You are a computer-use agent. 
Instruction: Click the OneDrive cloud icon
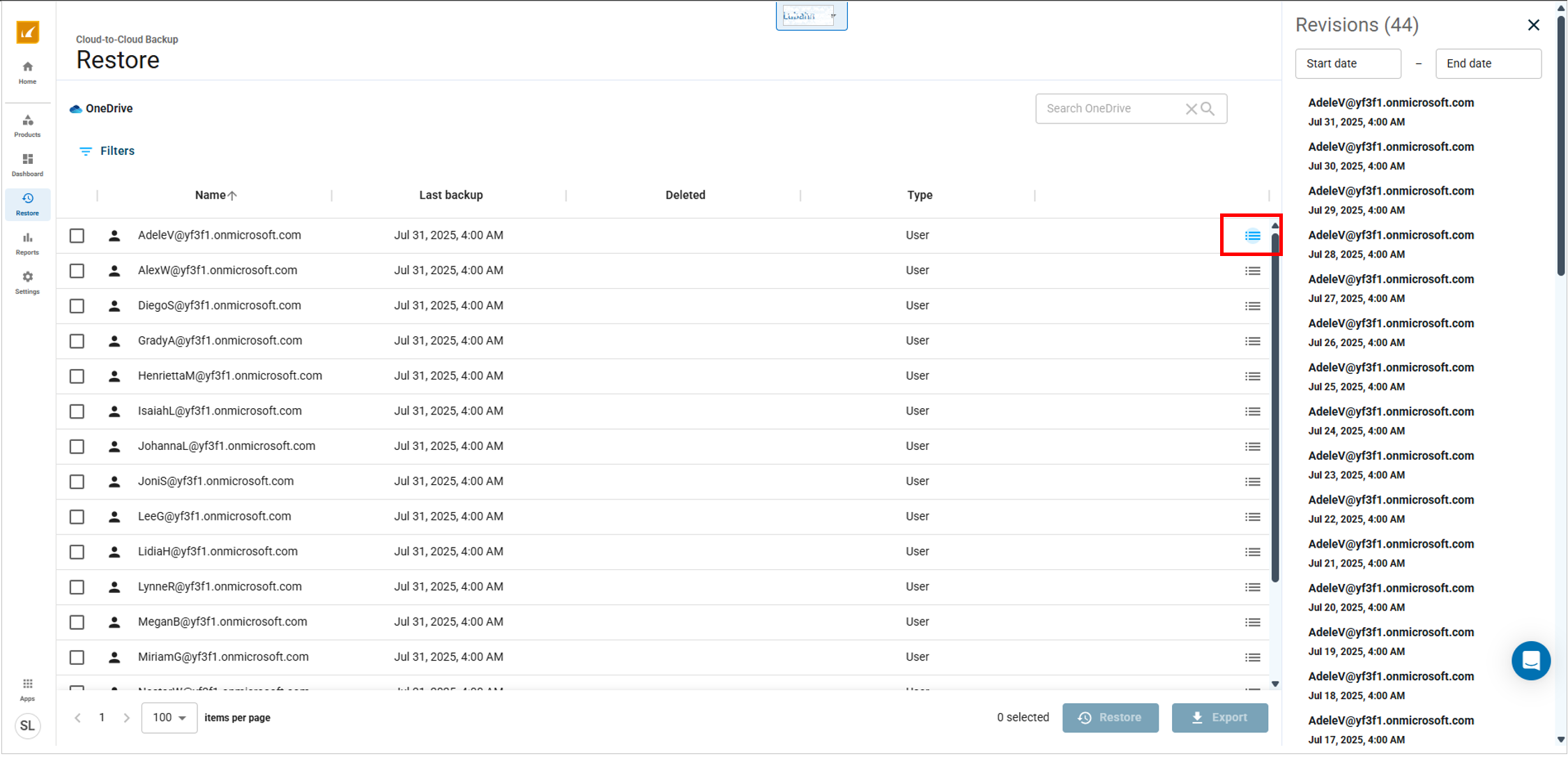click(75, 109)
